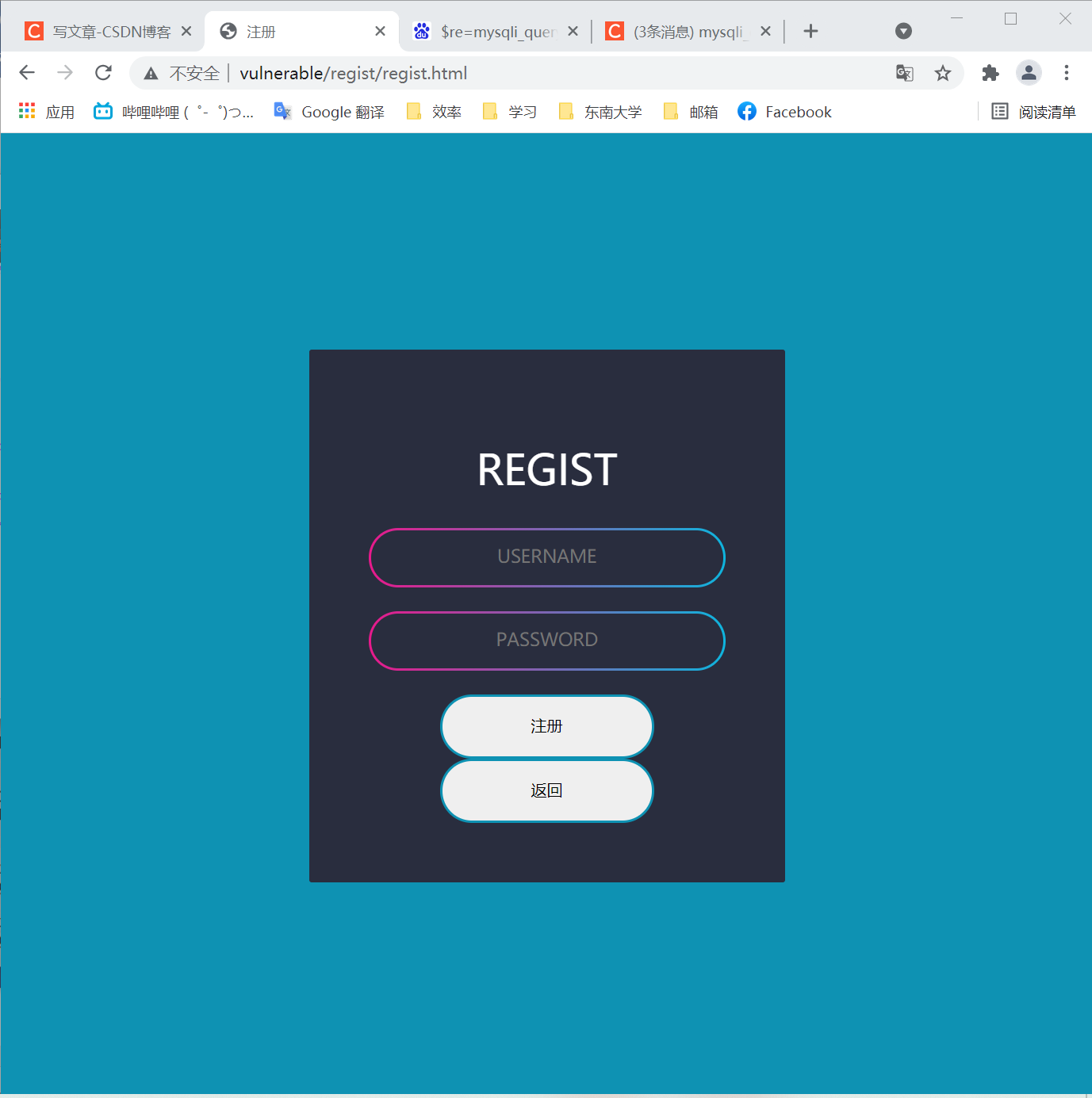Click the PASSWORD input field

[x=547, y=641]
